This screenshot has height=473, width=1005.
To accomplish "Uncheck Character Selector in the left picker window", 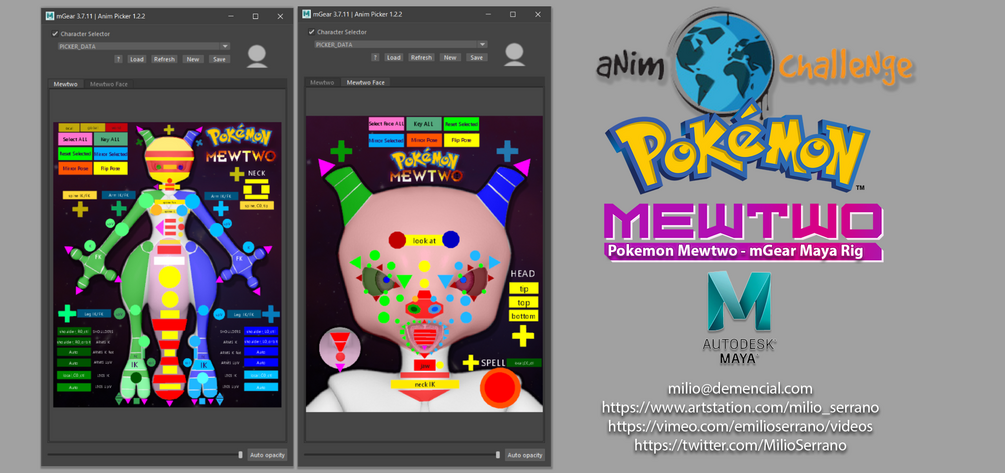I will click(x=54, y=34).
